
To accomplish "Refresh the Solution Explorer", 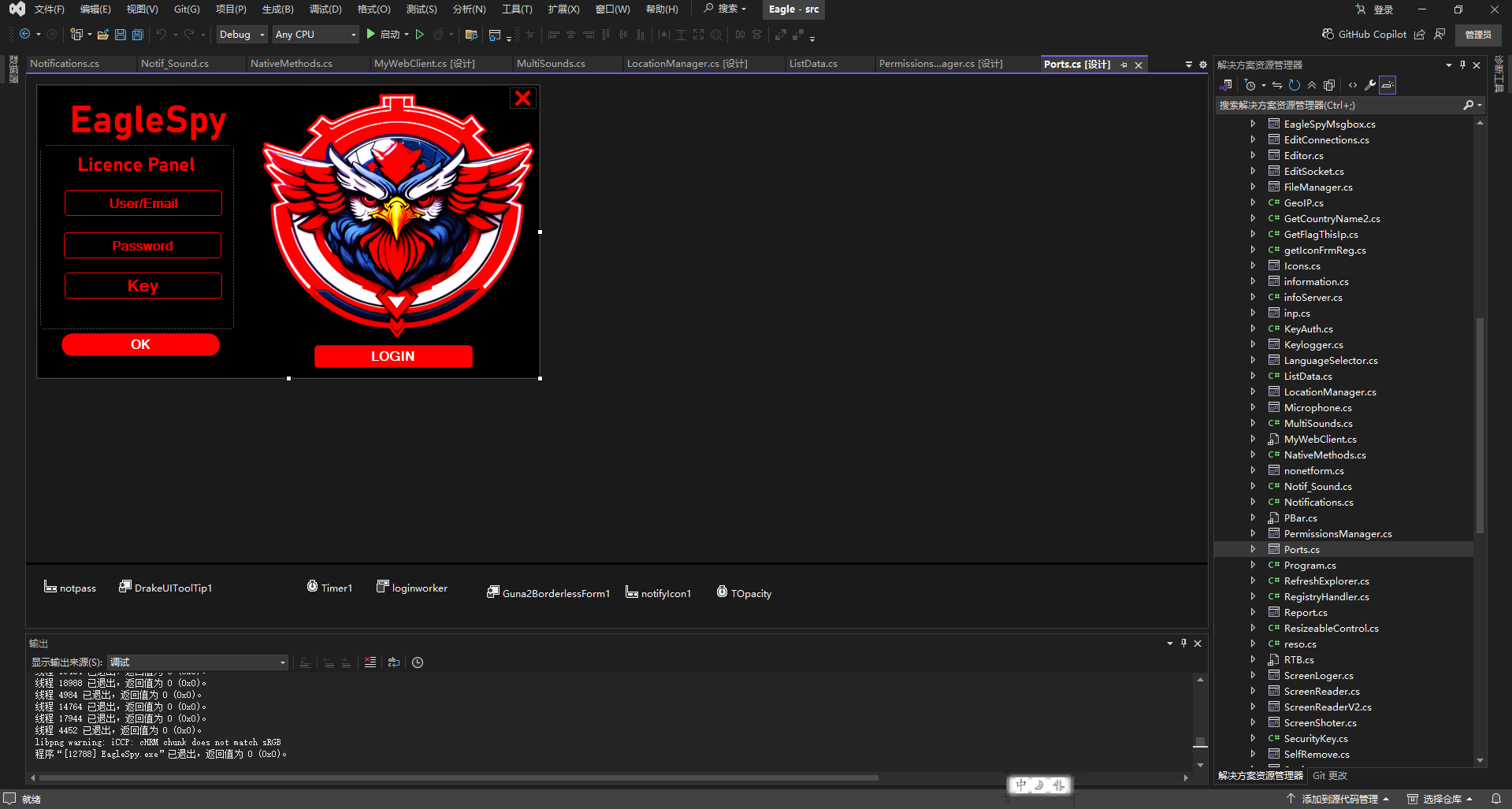I will [1295, 85].
